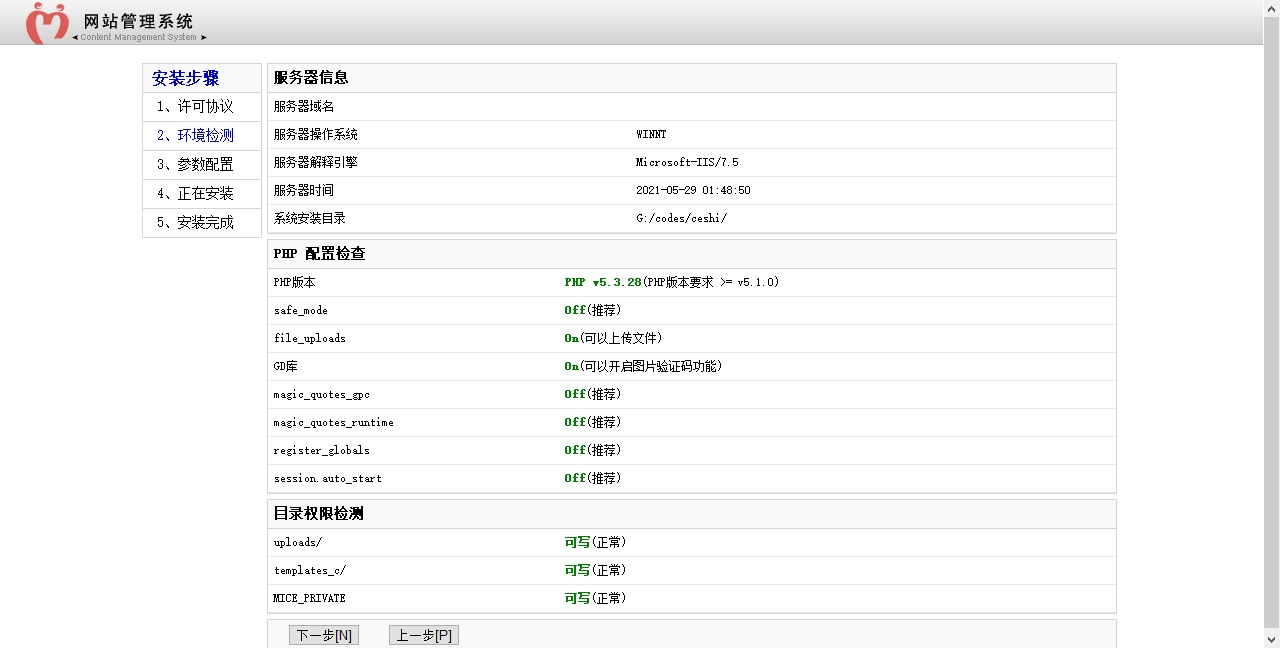Click the scrollbar down arrow
Screen dimensions: 1280x648
[1271, 639]
